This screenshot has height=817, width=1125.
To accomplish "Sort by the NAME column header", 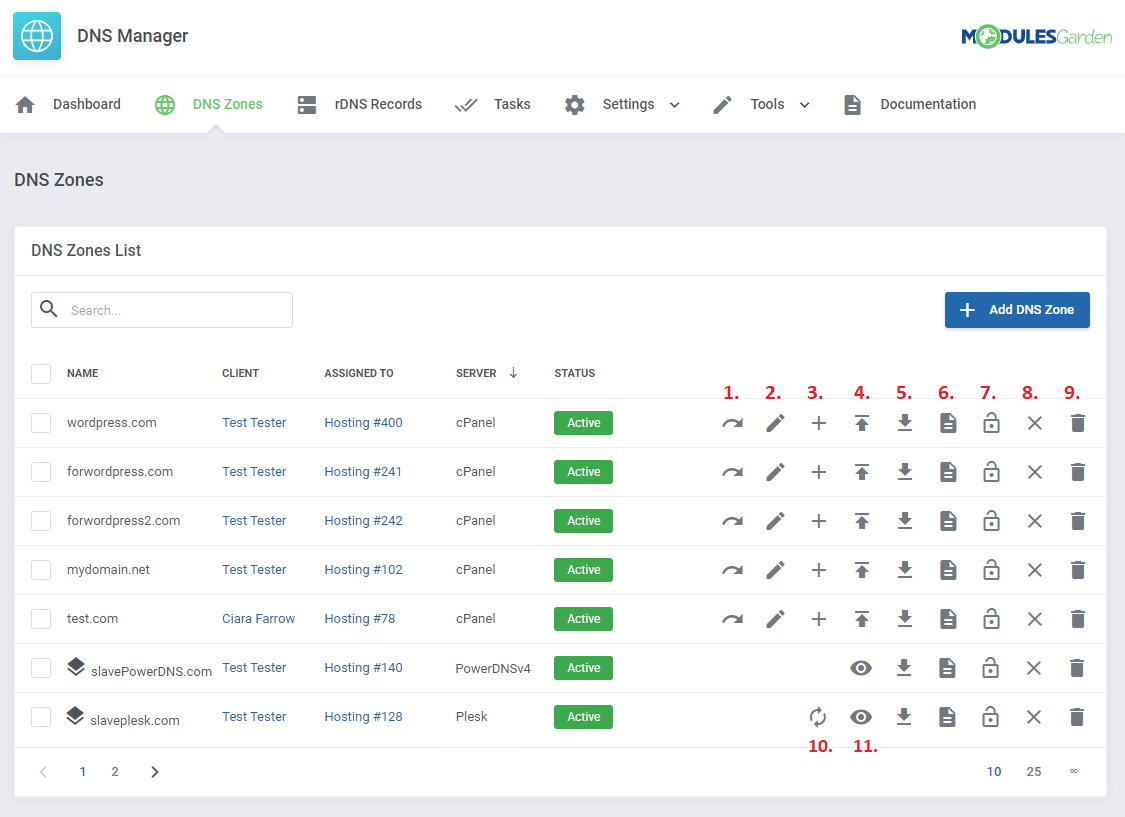I will point(83,373).
